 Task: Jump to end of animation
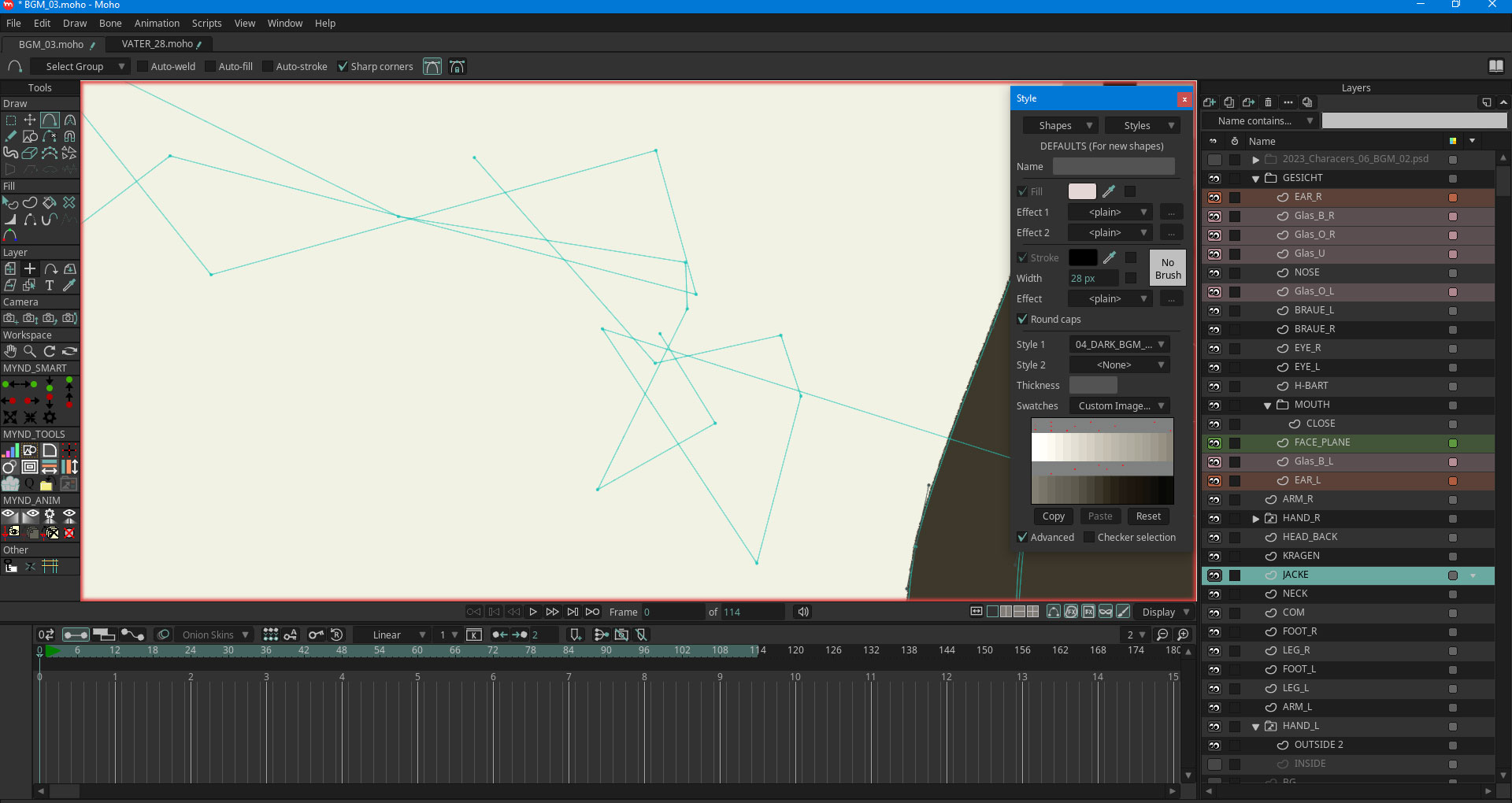(x=573, y=612)
